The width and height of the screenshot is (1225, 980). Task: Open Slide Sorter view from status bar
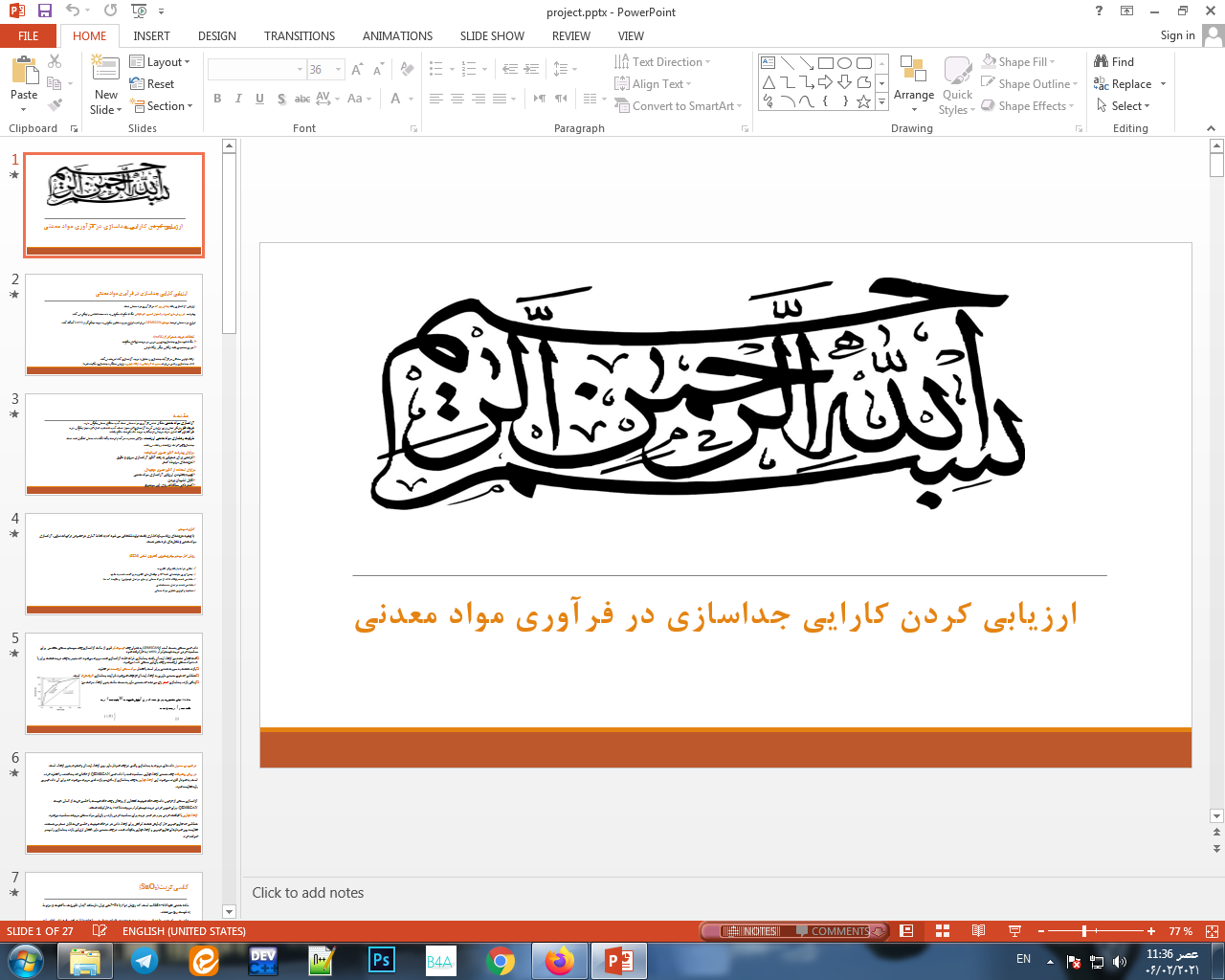943,931
